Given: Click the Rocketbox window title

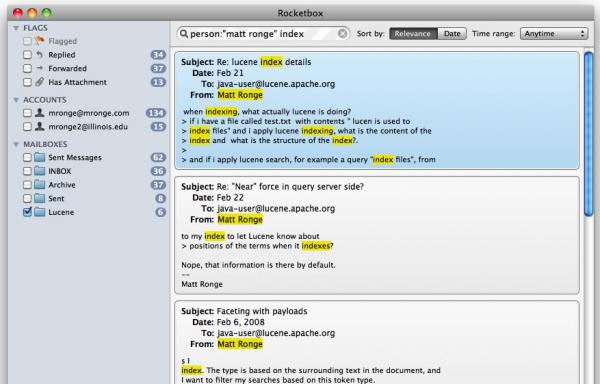Looking at the screenshot, I should pyautogui.click(x=300, y=13).
